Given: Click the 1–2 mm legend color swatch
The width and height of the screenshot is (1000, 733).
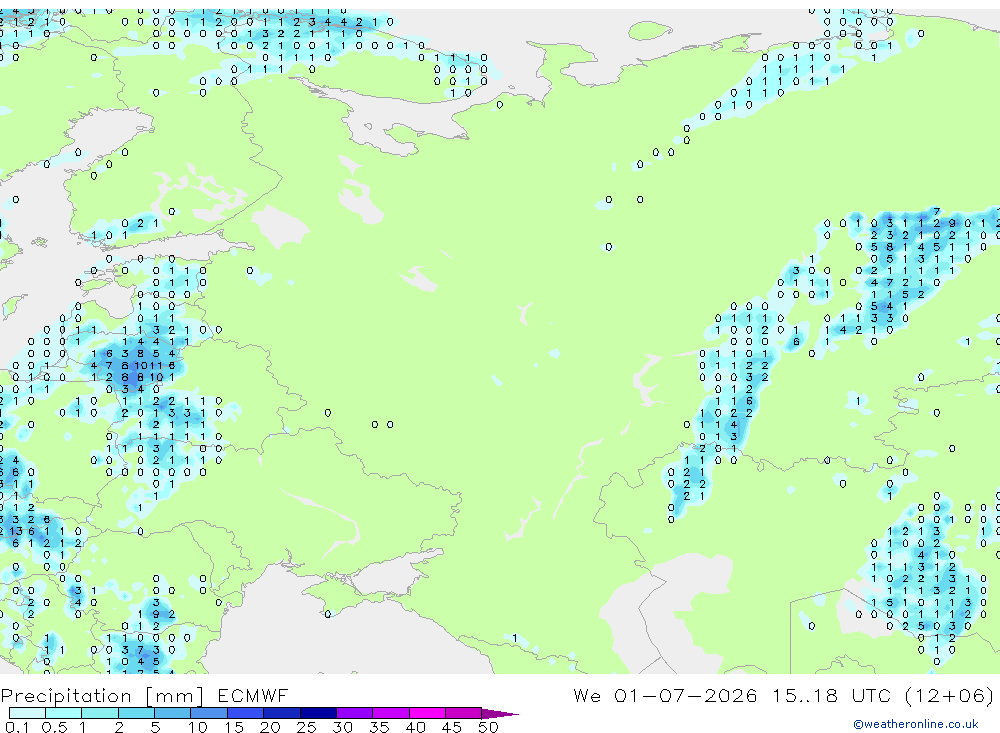Looking at the screenshot, I should (99, 713).
